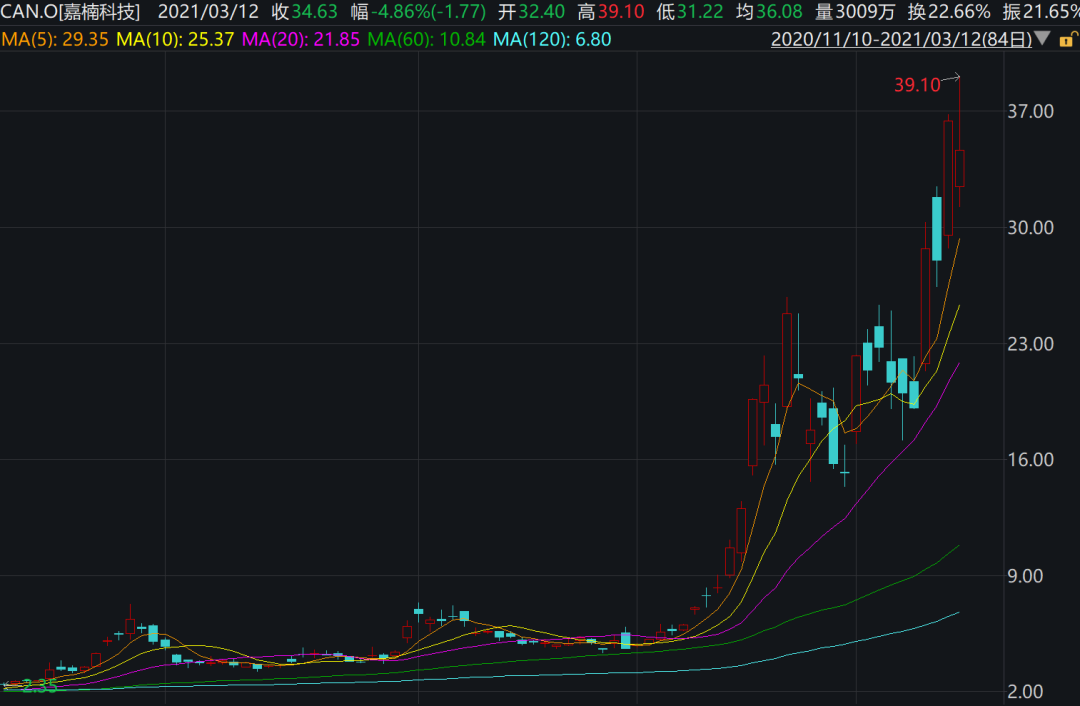Click the last candlestick on the chart
The height and width of the screenshot is (706, 1080).
[x=959, y=168]
